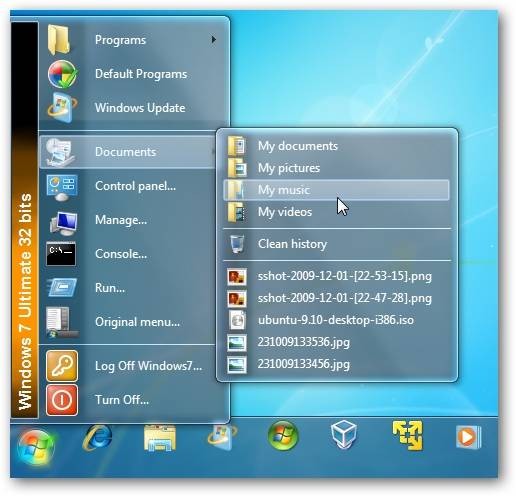Click the Control panel icon
The image size is (516, 496).
click(x=62, y=187)
